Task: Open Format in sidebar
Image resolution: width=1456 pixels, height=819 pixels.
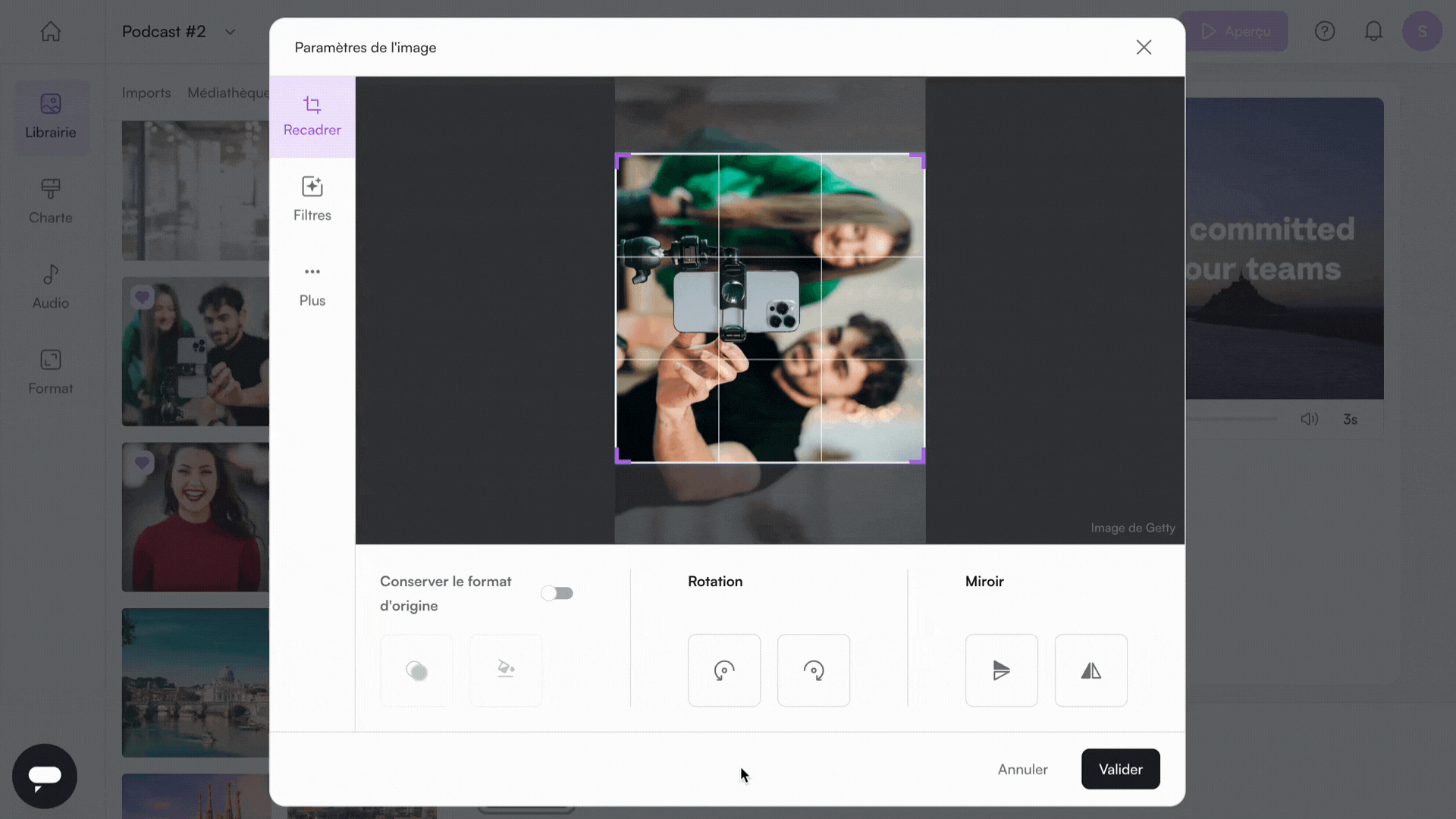Action: (x=51, y=372)
